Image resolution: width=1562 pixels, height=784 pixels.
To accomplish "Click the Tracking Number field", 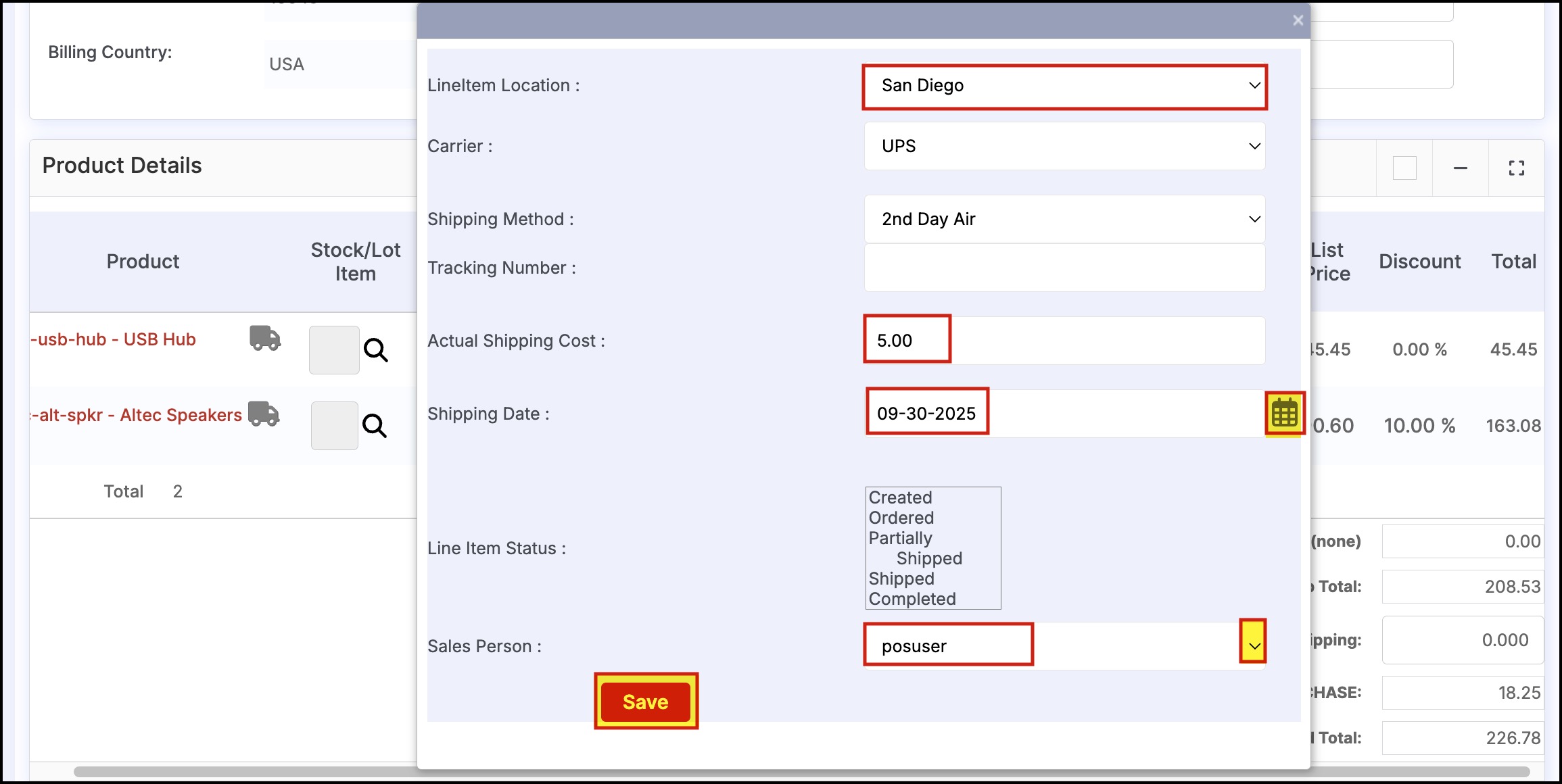I will pyautogui.click(x=1064, y=268).
